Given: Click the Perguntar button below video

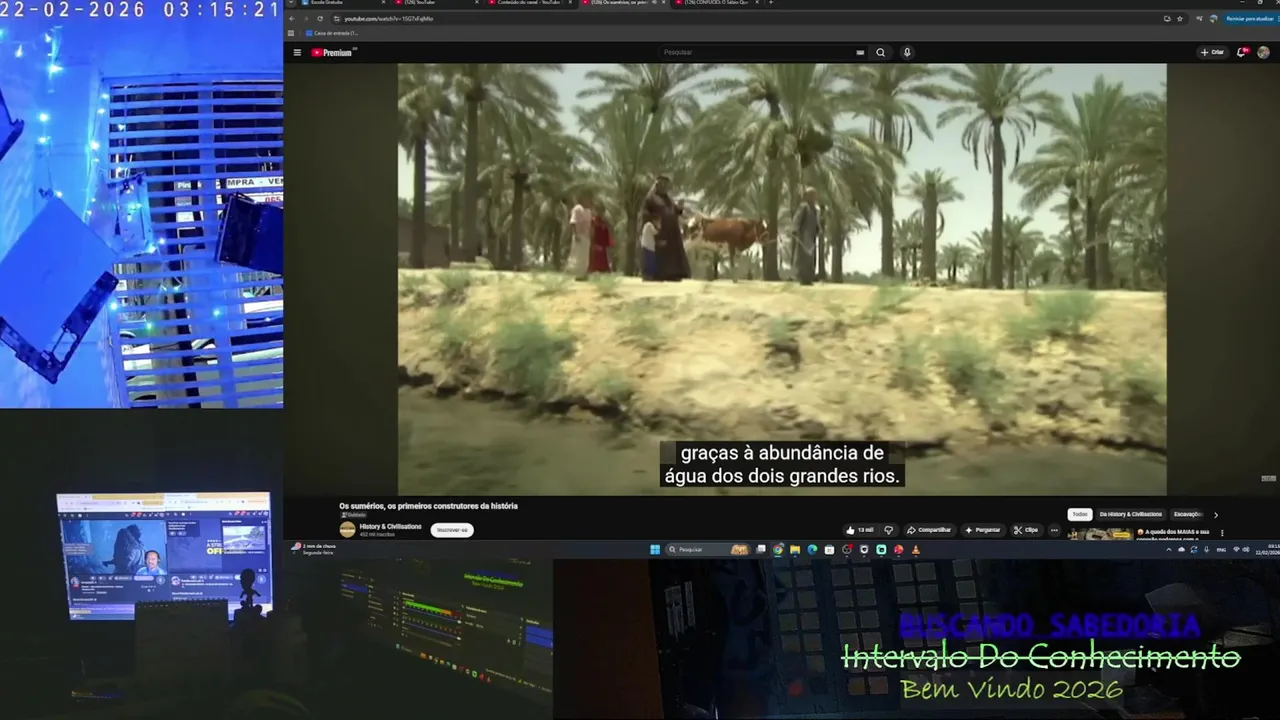Looking at the screenshot, I should [983, 530].
